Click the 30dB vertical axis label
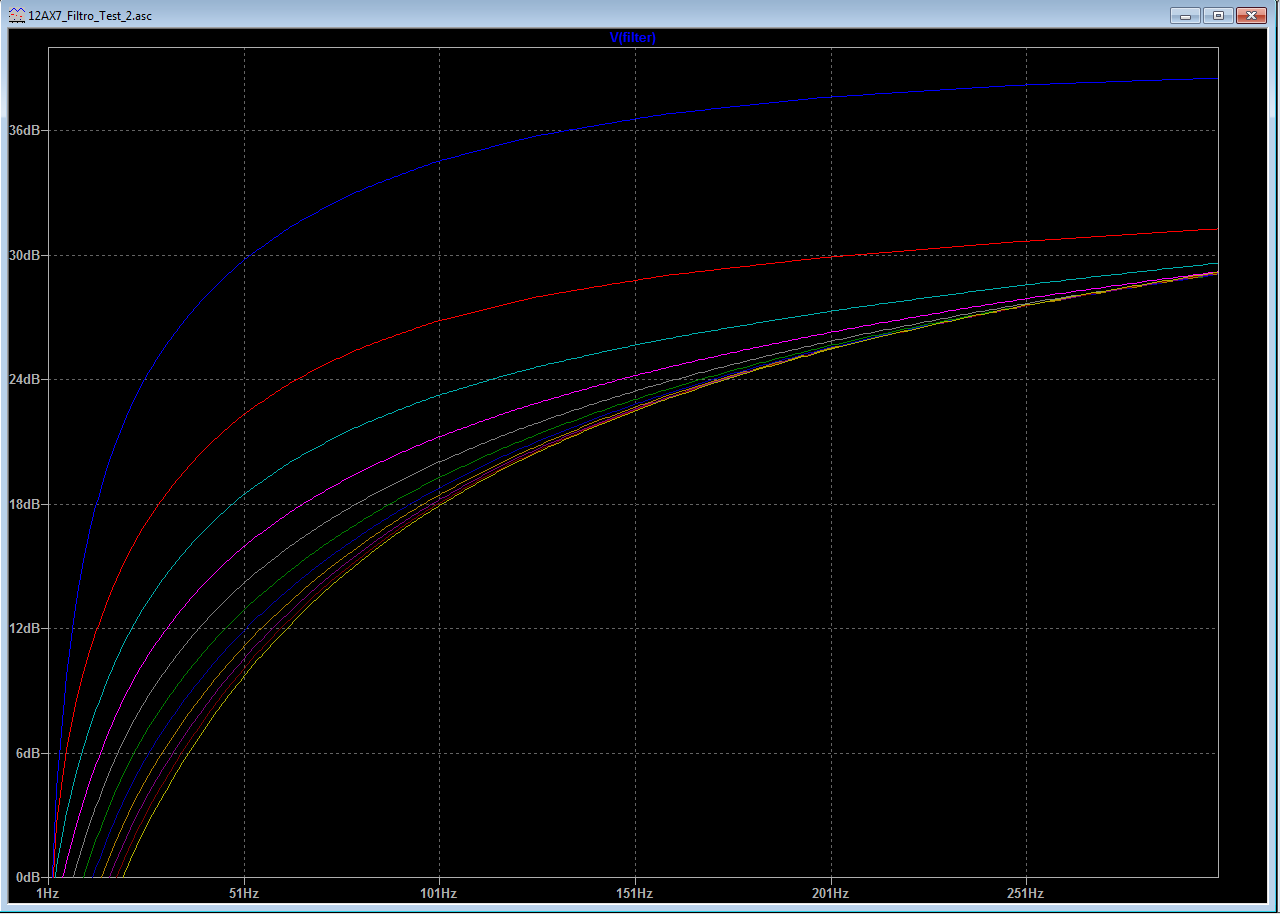This screenshot has width=1280, height=914. click(24, 255)
